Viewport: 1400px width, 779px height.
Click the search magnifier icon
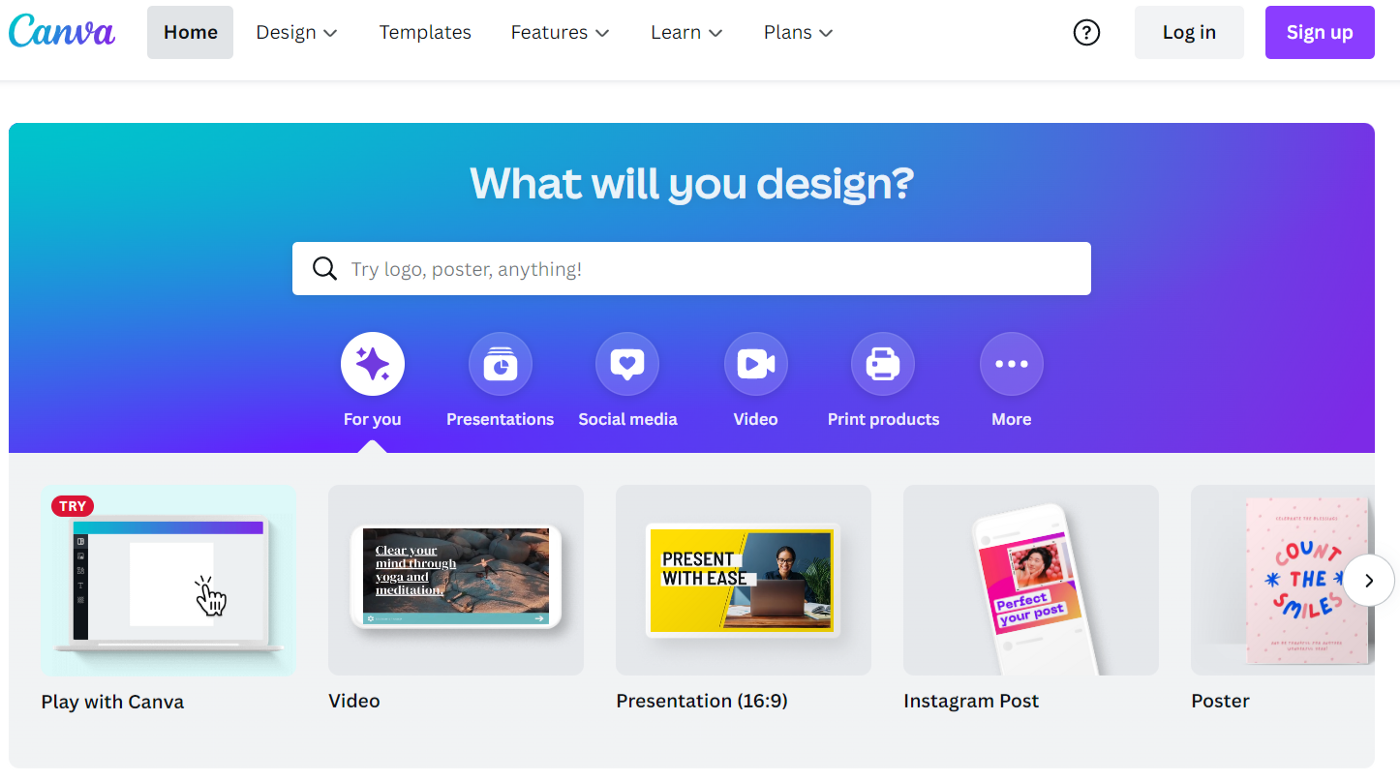tap(324, 269)
